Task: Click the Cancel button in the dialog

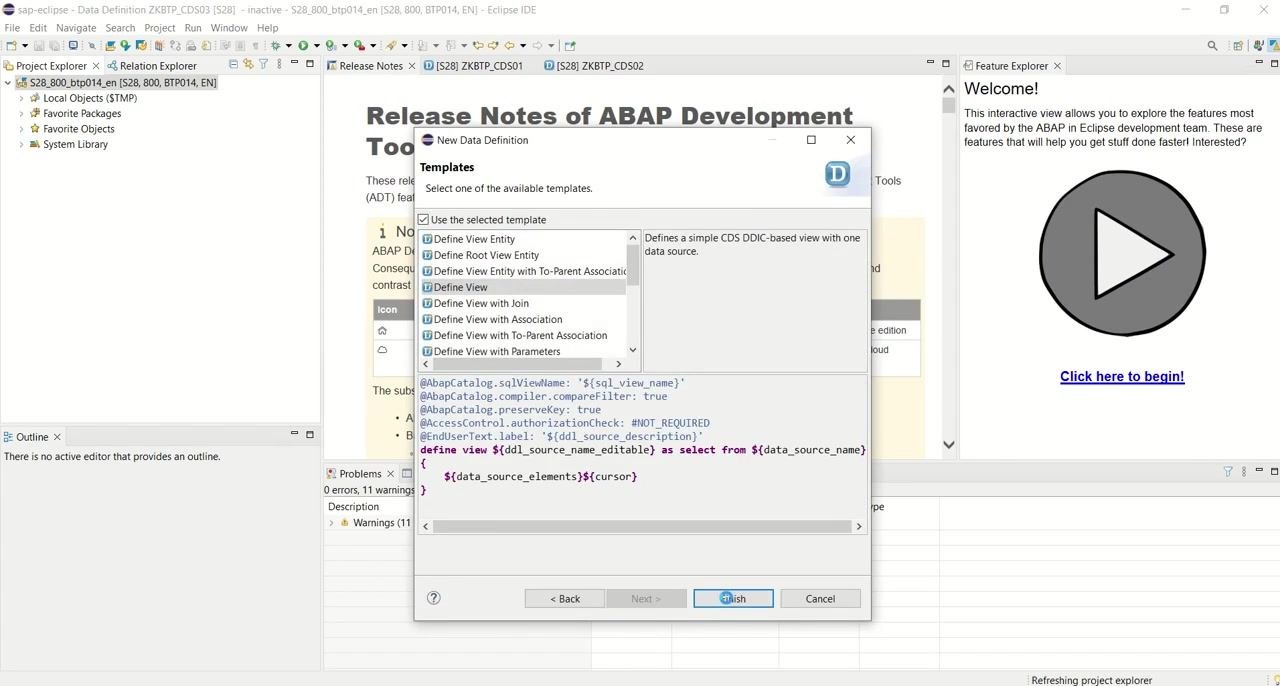Action: pyautogui.click(x=820, y=598)
